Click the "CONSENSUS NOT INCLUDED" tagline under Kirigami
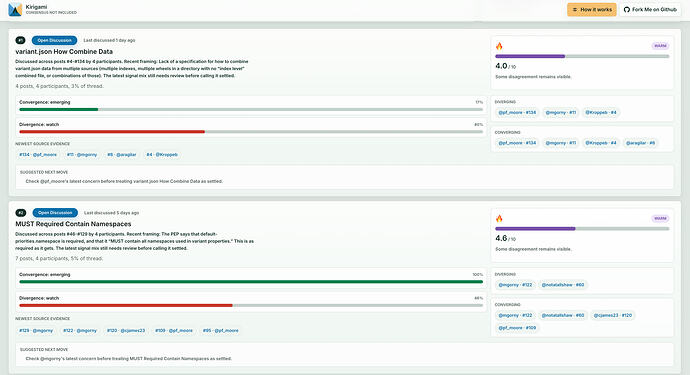 point(51,13)
